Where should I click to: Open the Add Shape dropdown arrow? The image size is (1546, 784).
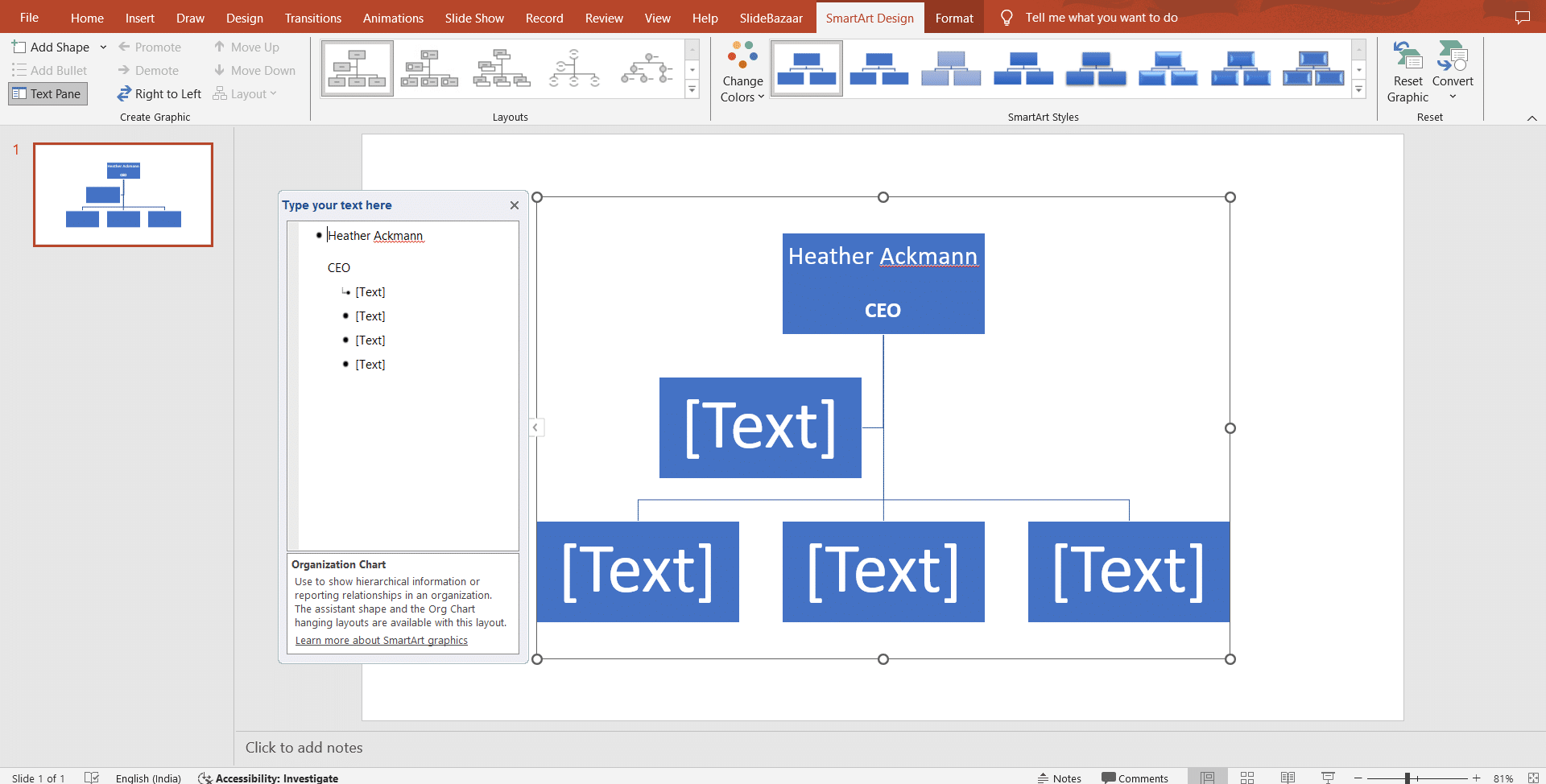(103, 47)
